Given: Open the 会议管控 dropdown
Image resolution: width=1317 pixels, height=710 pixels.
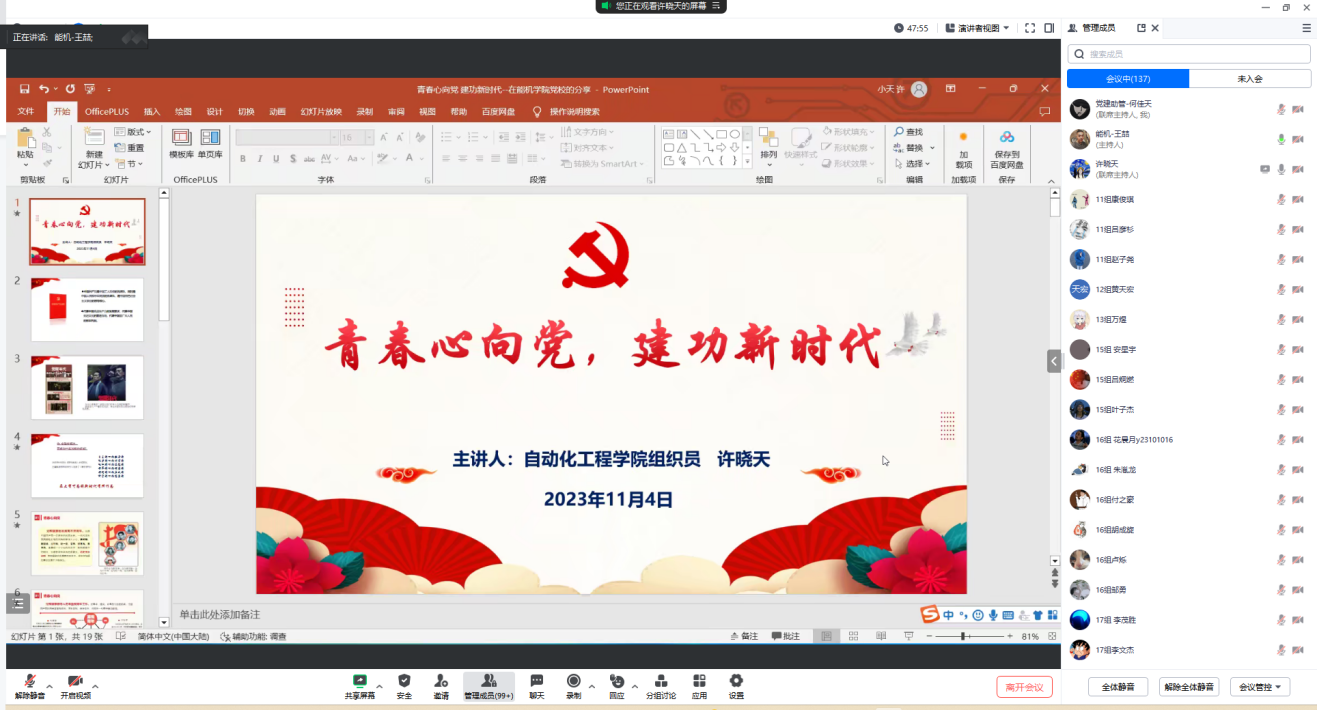Looking at the screenshot, I should coord(1260,687).
